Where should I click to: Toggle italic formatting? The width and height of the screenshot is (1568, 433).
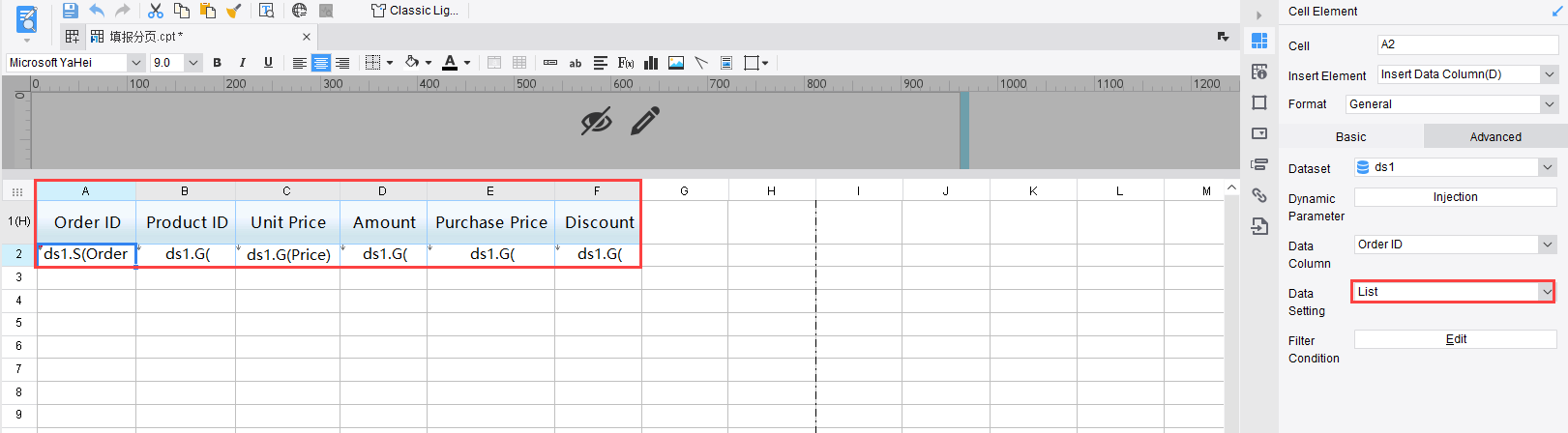(x=242, y=63)
